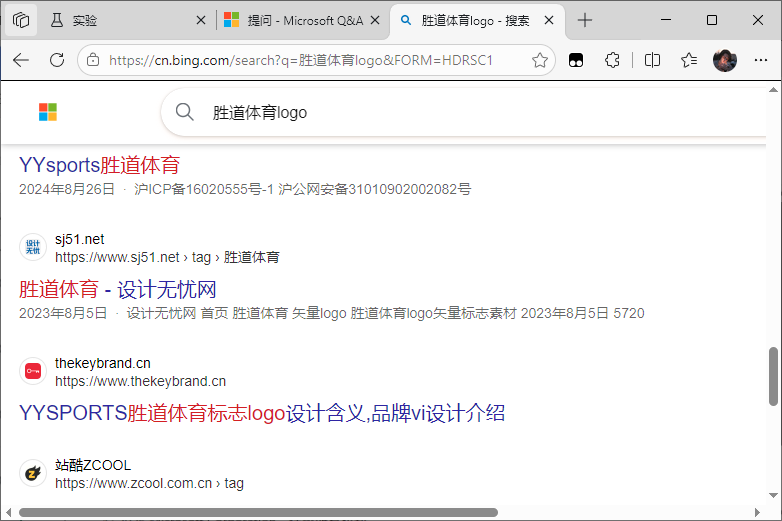This screenshot has height=521, width=782.
Task: Click the Bing search box text 胜道体育logo
Action: (x=260, y=113)
